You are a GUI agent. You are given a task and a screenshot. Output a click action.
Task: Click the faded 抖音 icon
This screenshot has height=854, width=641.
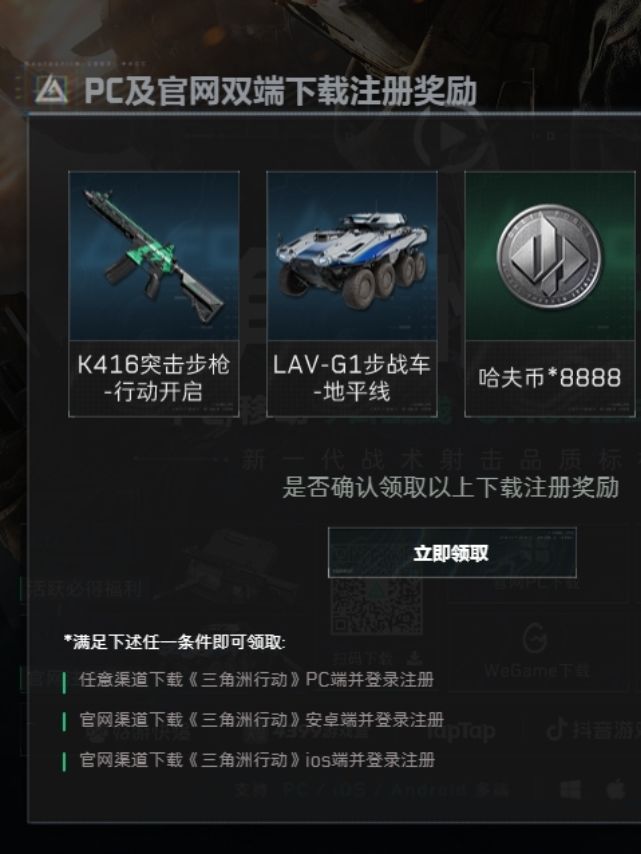pyautogui.click(x=556, y=730)
